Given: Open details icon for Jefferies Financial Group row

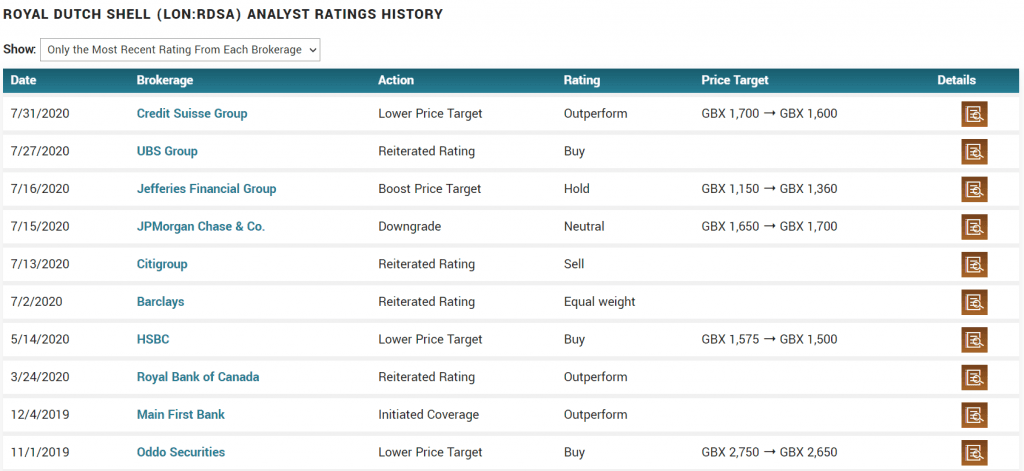Looking at the screenshot, I should (974, 189).
